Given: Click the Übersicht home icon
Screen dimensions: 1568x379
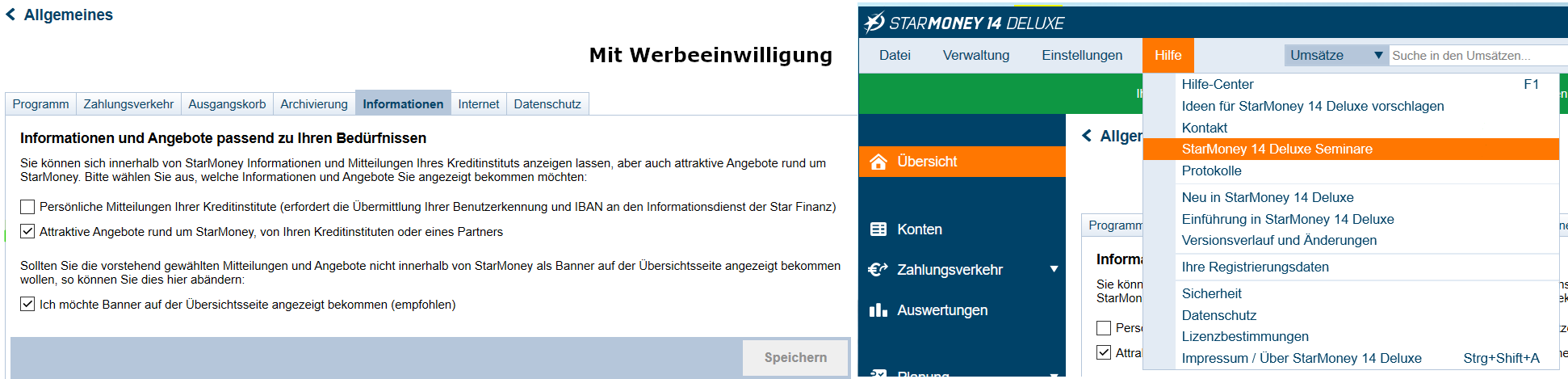Looking at the screenshot, I should (878, 162).
